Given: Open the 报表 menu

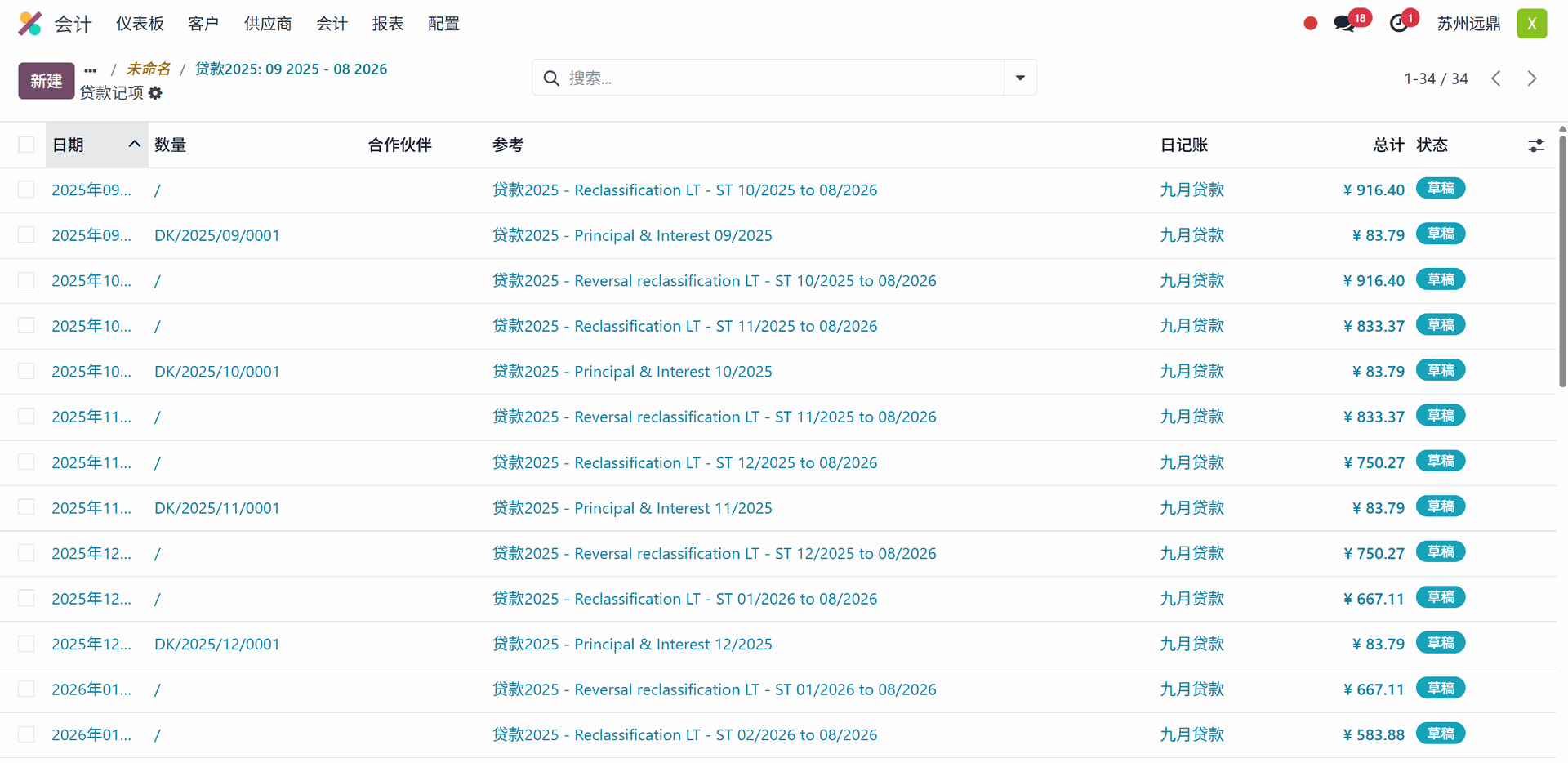Looking at the screenshot, I should click(x=388, y=24).
